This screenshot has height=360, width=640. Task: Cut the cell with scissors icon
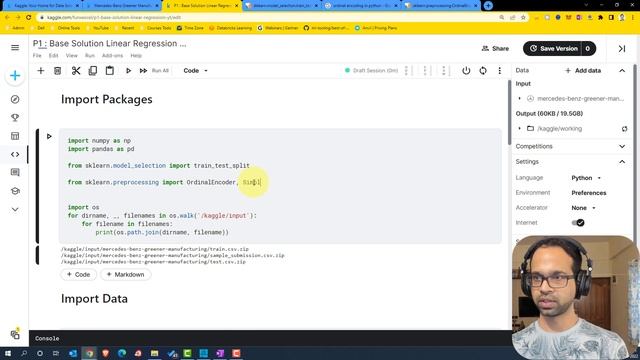coord(76,71)
